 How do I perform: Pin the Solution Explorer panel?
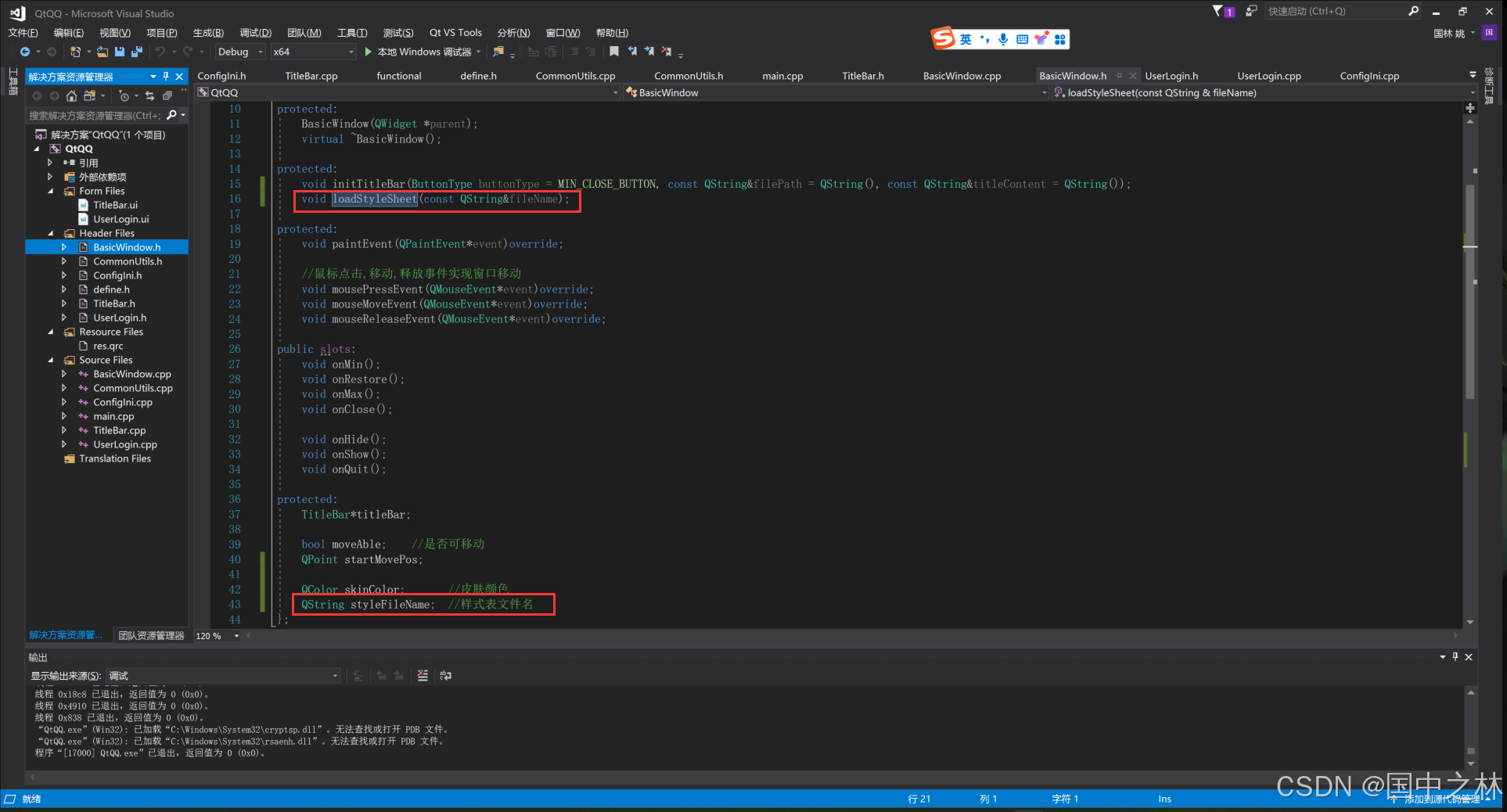166,76
